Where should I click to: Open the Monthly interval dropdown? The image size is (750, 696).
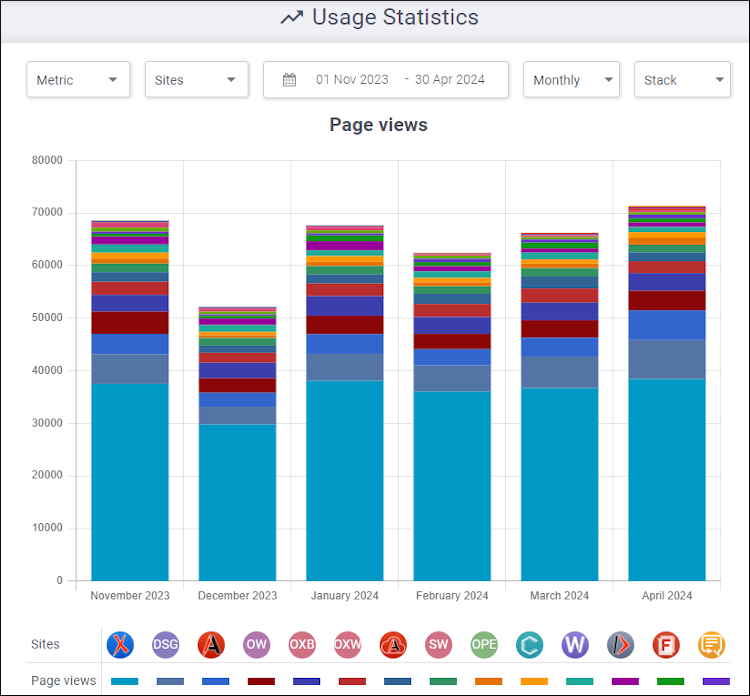click(571, 80)
